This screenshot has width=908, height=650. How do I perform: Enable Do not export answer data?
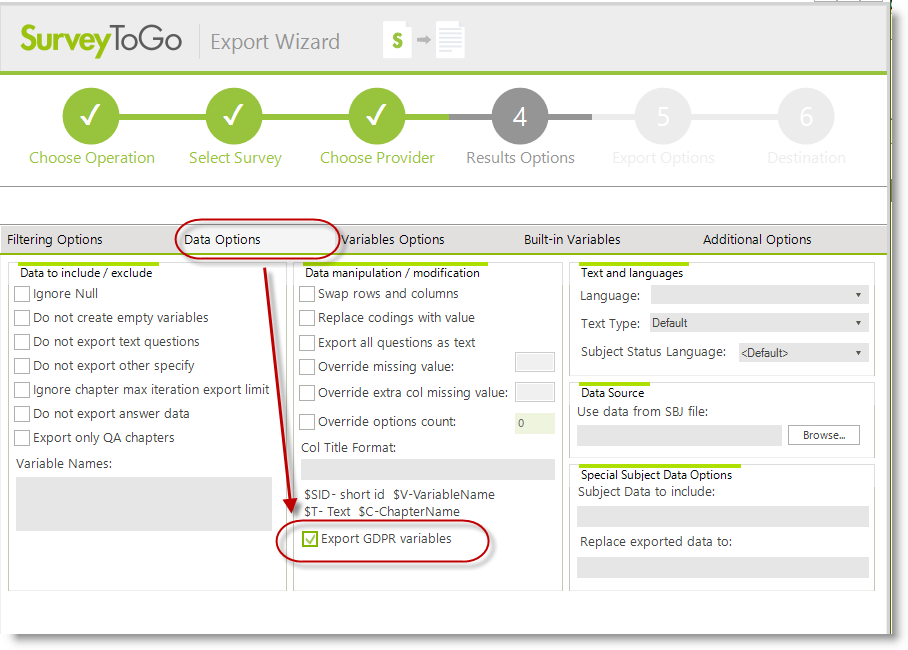pos(22,414)
